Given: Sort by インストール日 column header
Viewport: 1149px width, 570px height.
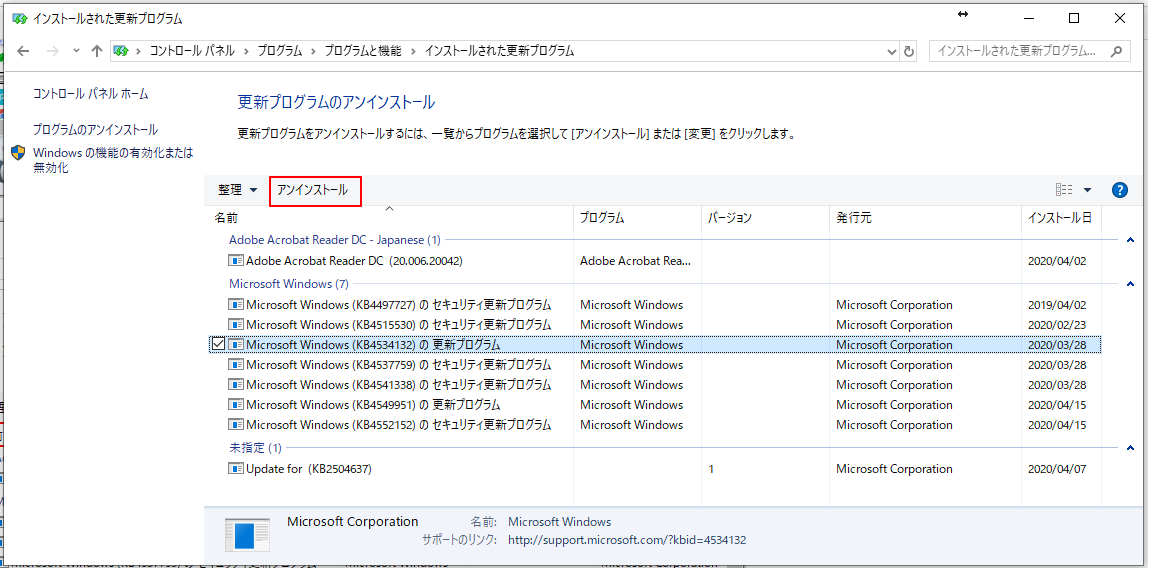Looking at the screenshot, I should coord(1059,218).
